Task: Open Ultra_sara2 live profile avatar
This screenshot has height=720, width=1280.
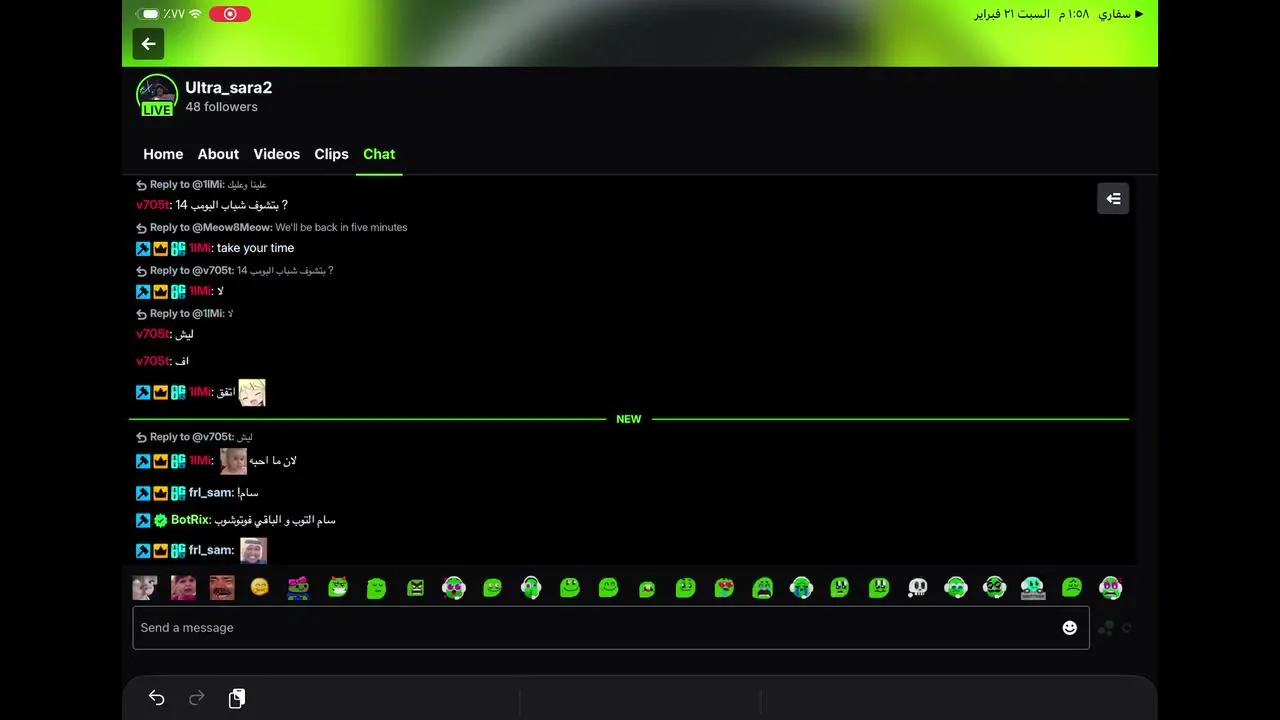Action: tap(157, 94)
